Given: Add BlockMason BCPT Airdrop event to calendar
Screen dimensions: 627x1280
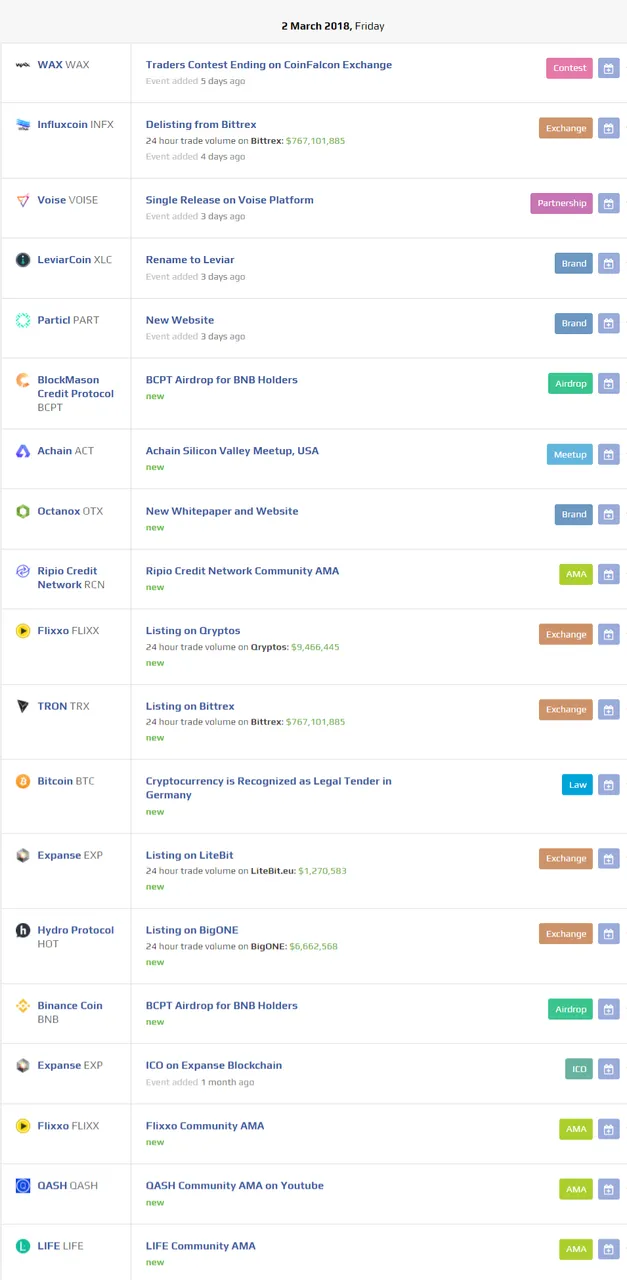Looking at the screenshot, I should tap(608, 383).
